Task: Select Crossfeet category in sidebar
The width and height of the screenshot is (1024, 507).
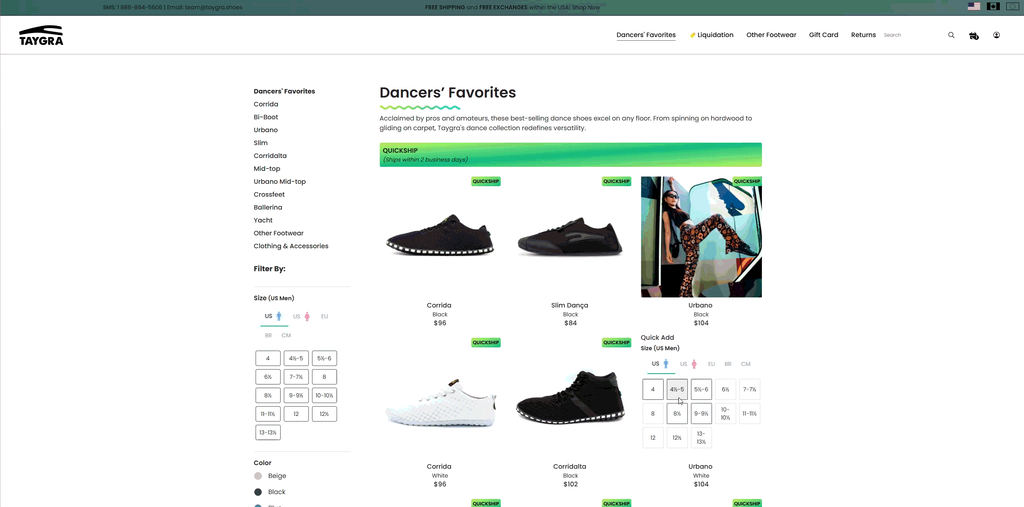Action: tap(269, 195)
